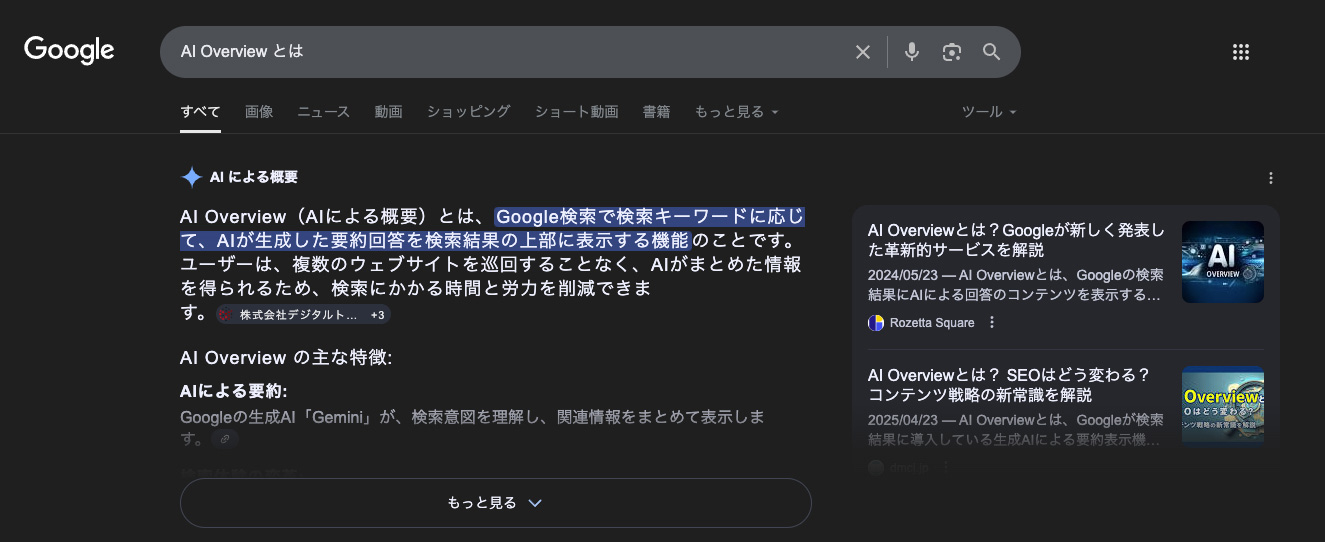Open the 書籍 tab

point(657,112)
